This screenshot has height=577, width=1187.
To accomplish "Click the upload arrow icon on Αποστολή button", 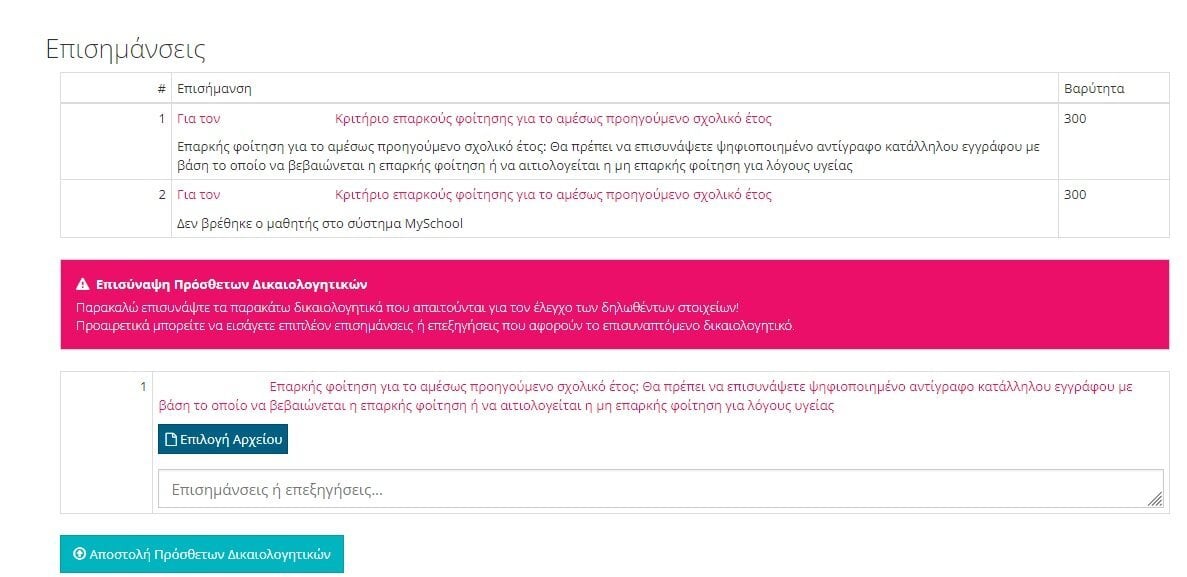I will pyautogui.click(x=79, y=554).
